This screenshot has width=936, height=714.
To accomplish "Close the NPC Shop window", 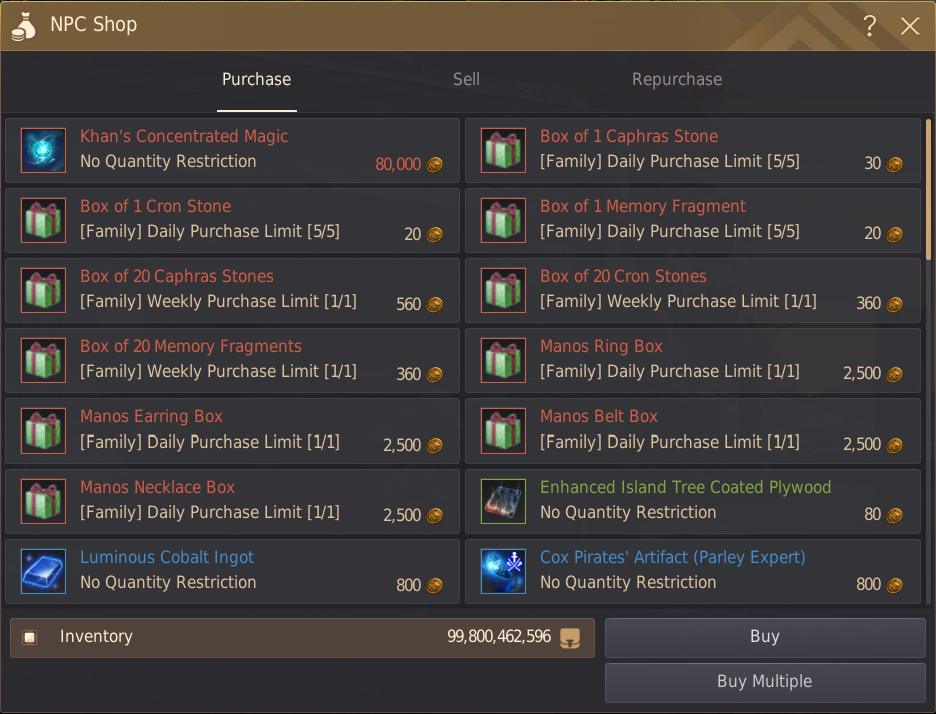I will coord(910,26).
